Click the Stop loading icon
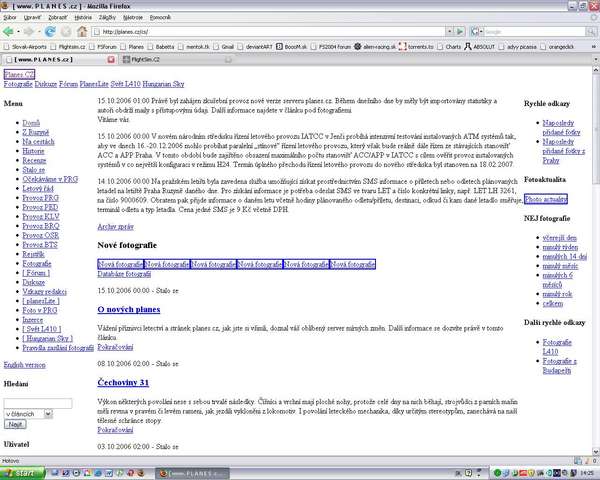The width and height of the screenshot is (600, 480). point(66,32)
